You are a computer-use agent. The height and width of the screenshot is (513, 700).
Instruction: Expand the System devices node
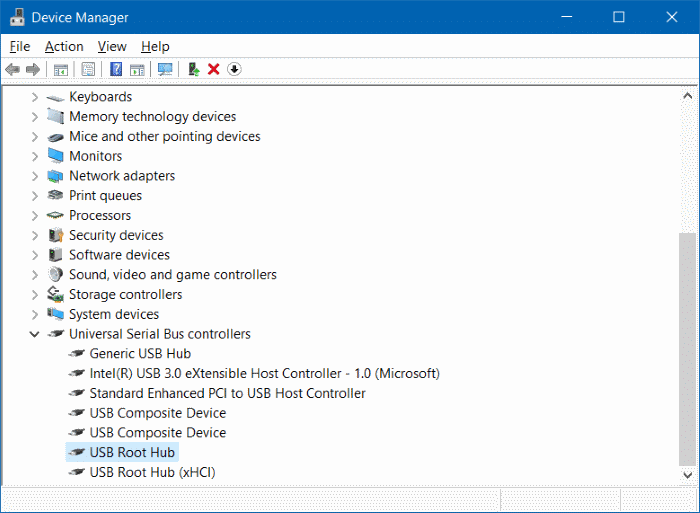(x=35, y=314)
